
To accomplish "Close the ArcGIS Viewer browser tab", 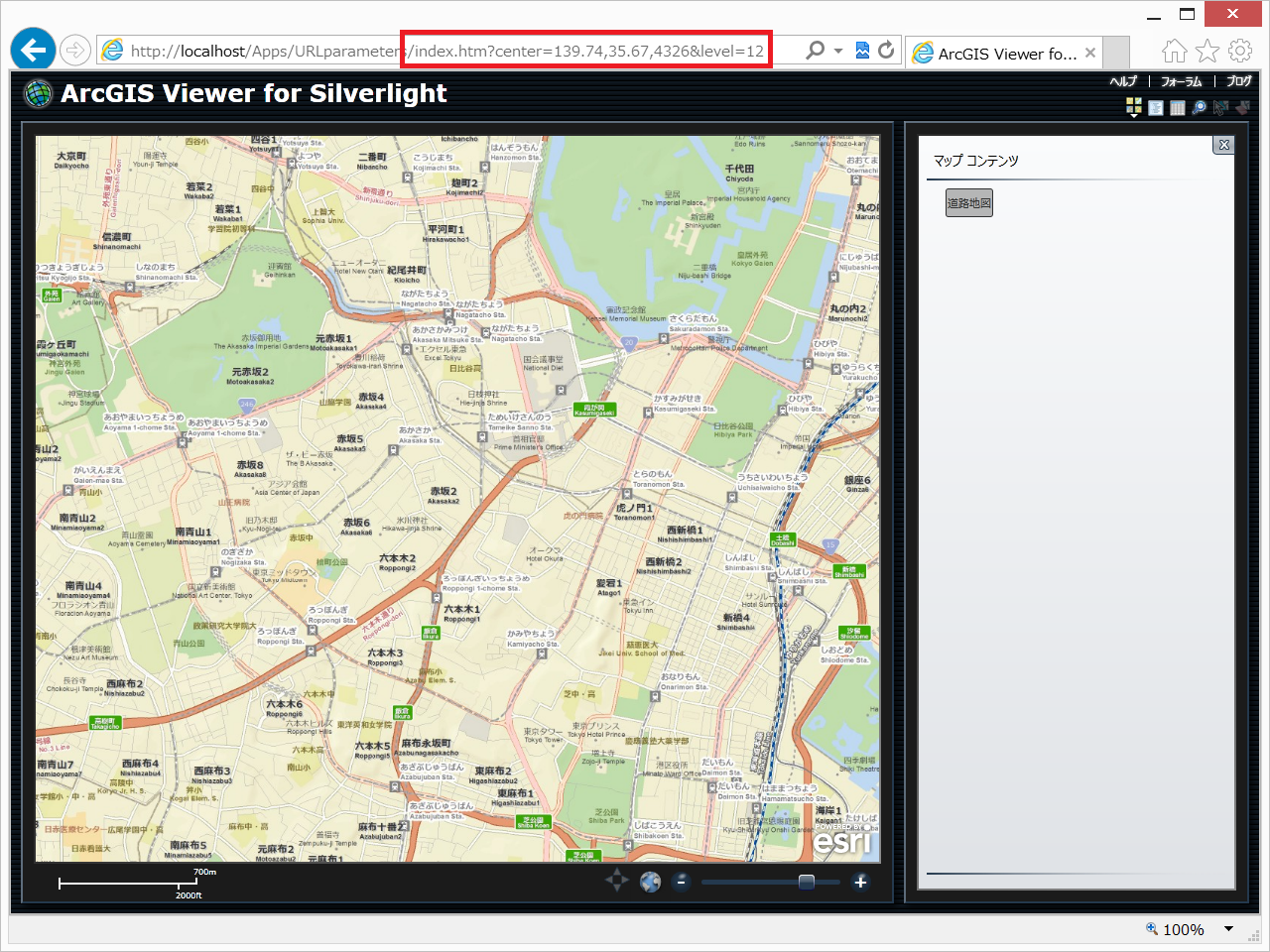I will [x=1090, y=54].
